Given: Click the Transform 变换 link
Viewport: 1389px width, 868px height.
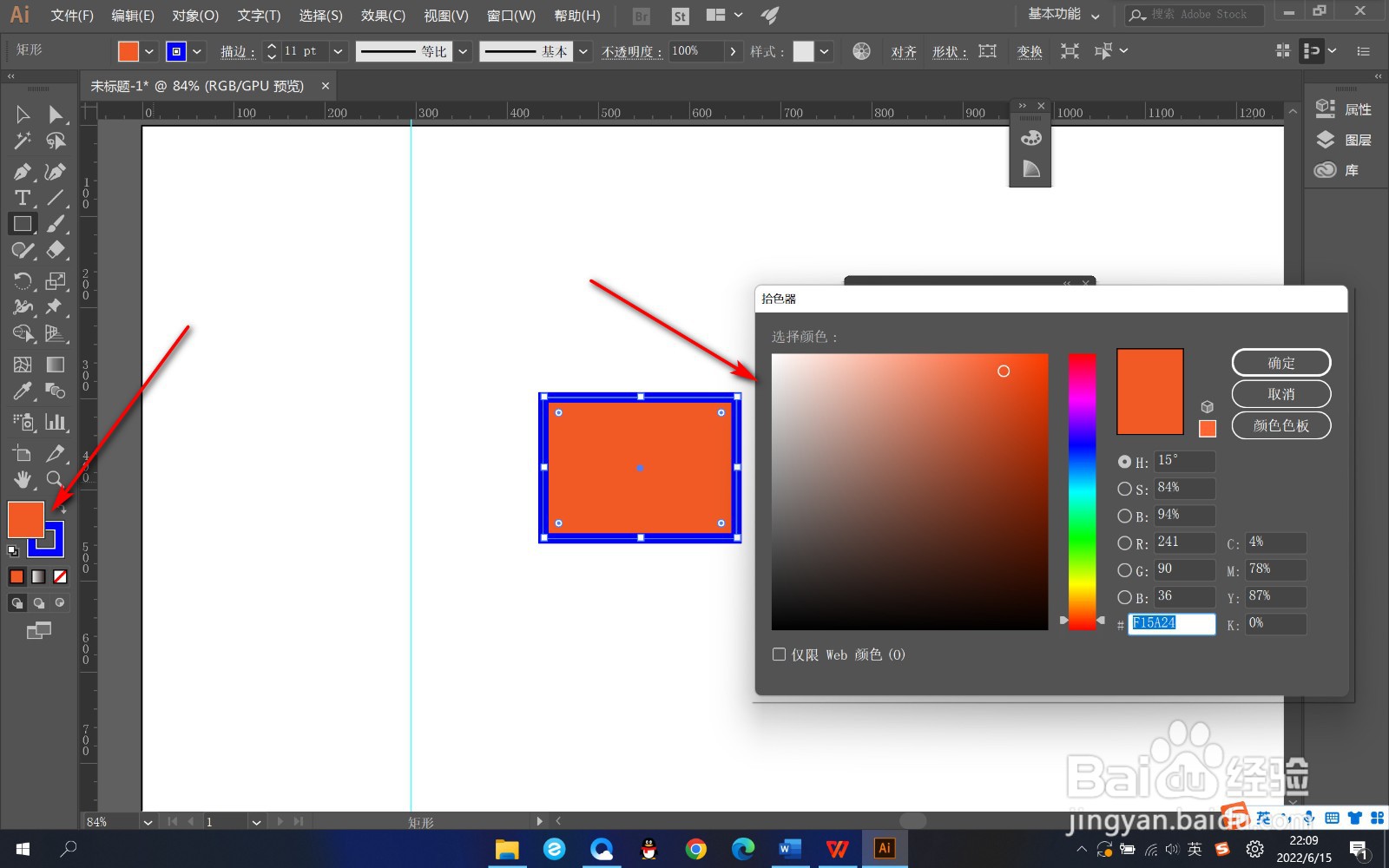Looking at the screenshot, I should [x=1030, y=52].
